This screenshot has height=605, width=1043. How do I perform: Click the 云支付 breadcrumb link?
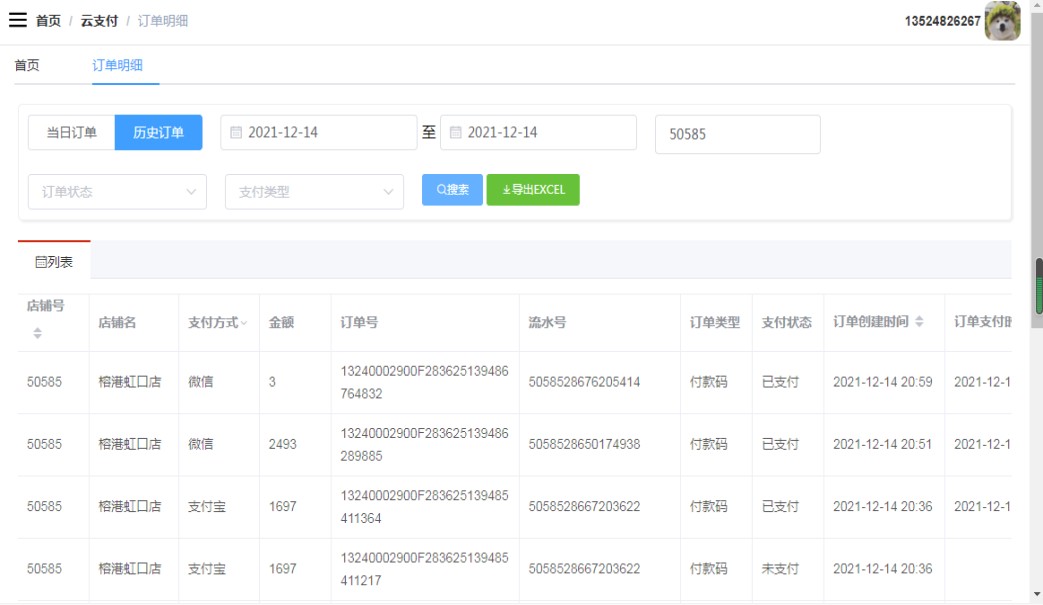pyautogui.click(x=99, y=21)
